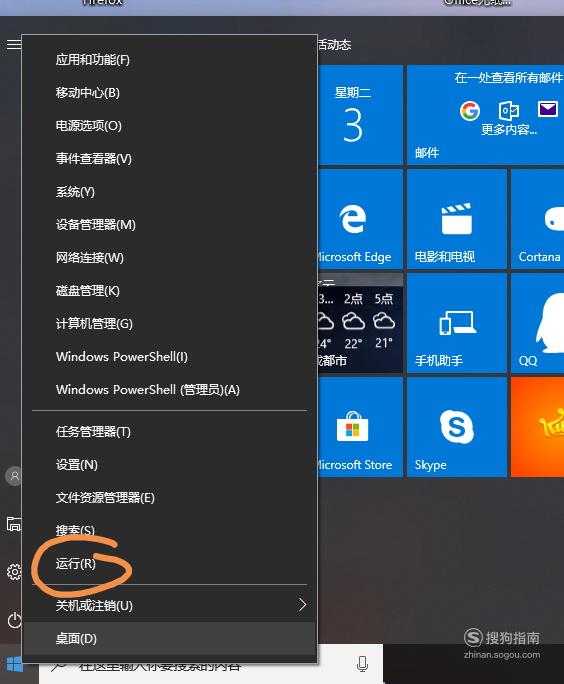Select Desktop (桌面) menu entry
The image size is (564, 684).
click(169, 639)
